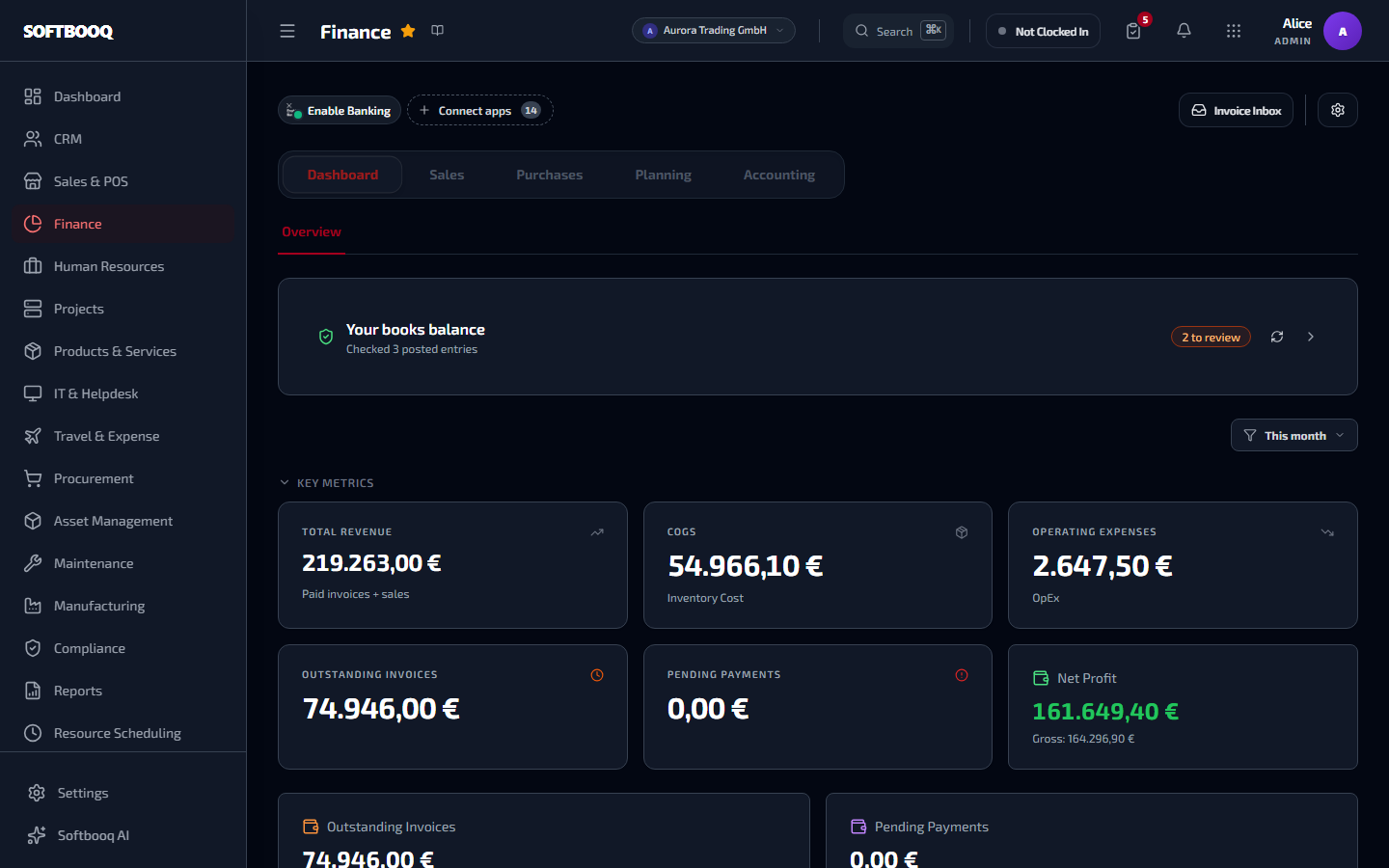
Task: Open Manufacturing in sidebar
Action: [x=123, y=606]
